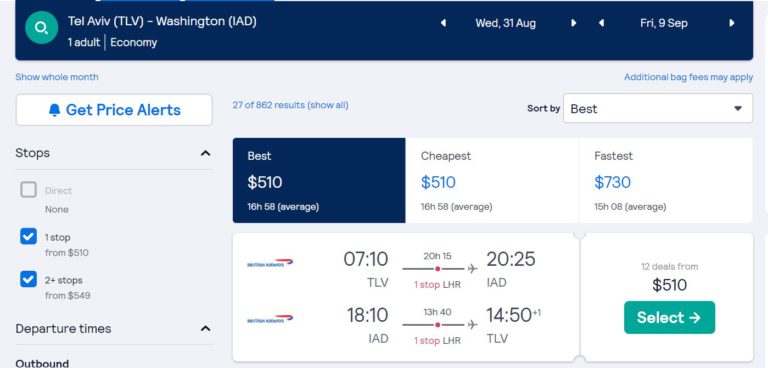Collapse the Stops filter section
Image resolution: width=768 pixels, height=368 pixels.
(x=206, y=153)
